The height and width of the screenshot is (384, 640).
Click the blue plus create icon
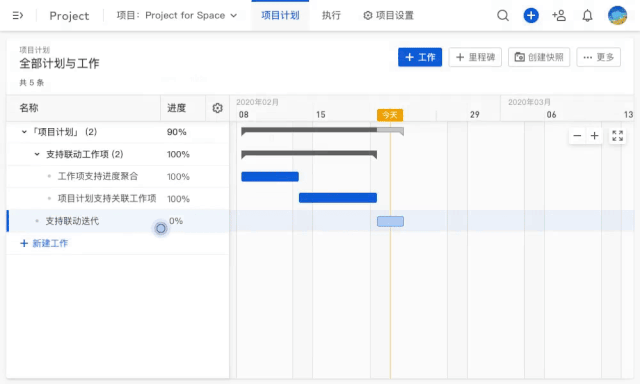click(x=531, y=16)
